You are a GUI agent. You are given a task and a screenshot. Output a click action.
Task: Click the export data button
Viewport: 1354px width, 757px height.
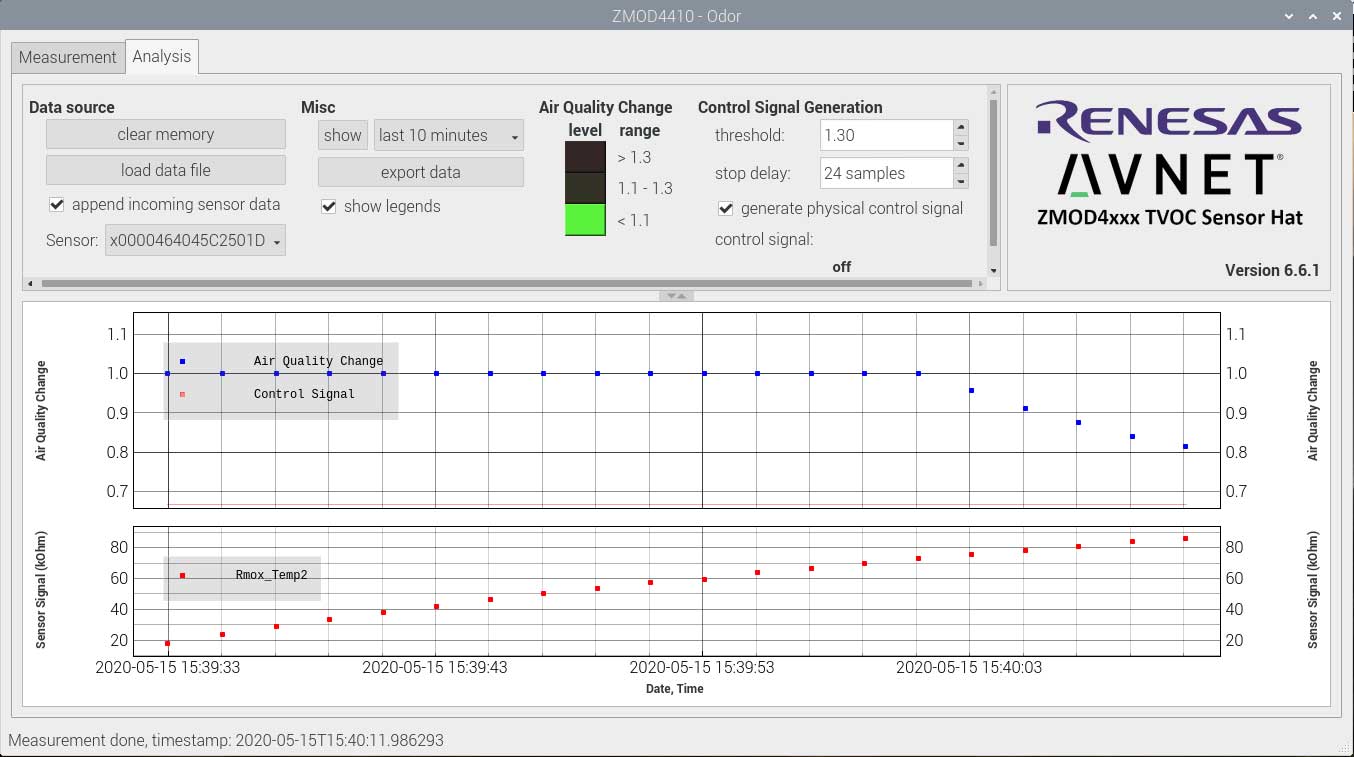coord(420,172)
